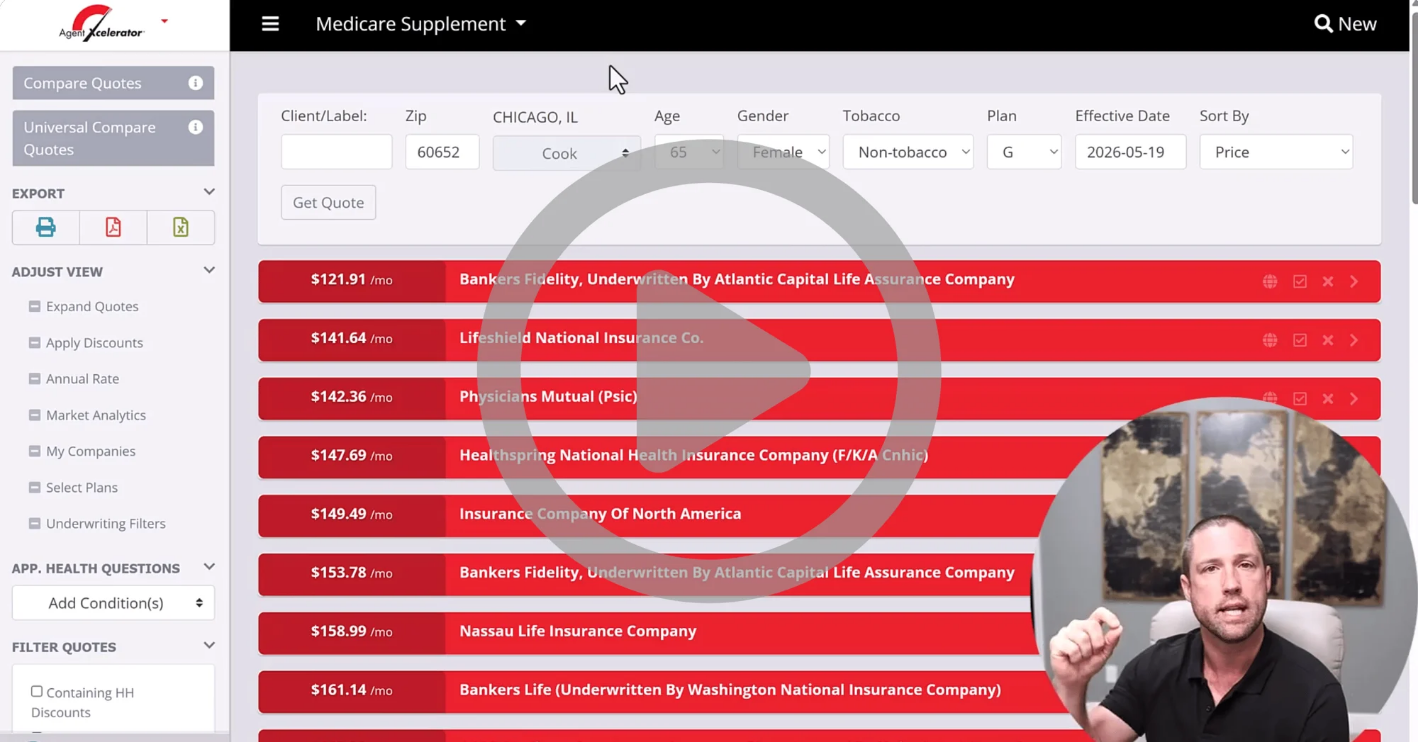This screenshot has width=1418, height=742.
Task: Open the Age dropdown
Action: pyautogui.click(x=689, y=152)
